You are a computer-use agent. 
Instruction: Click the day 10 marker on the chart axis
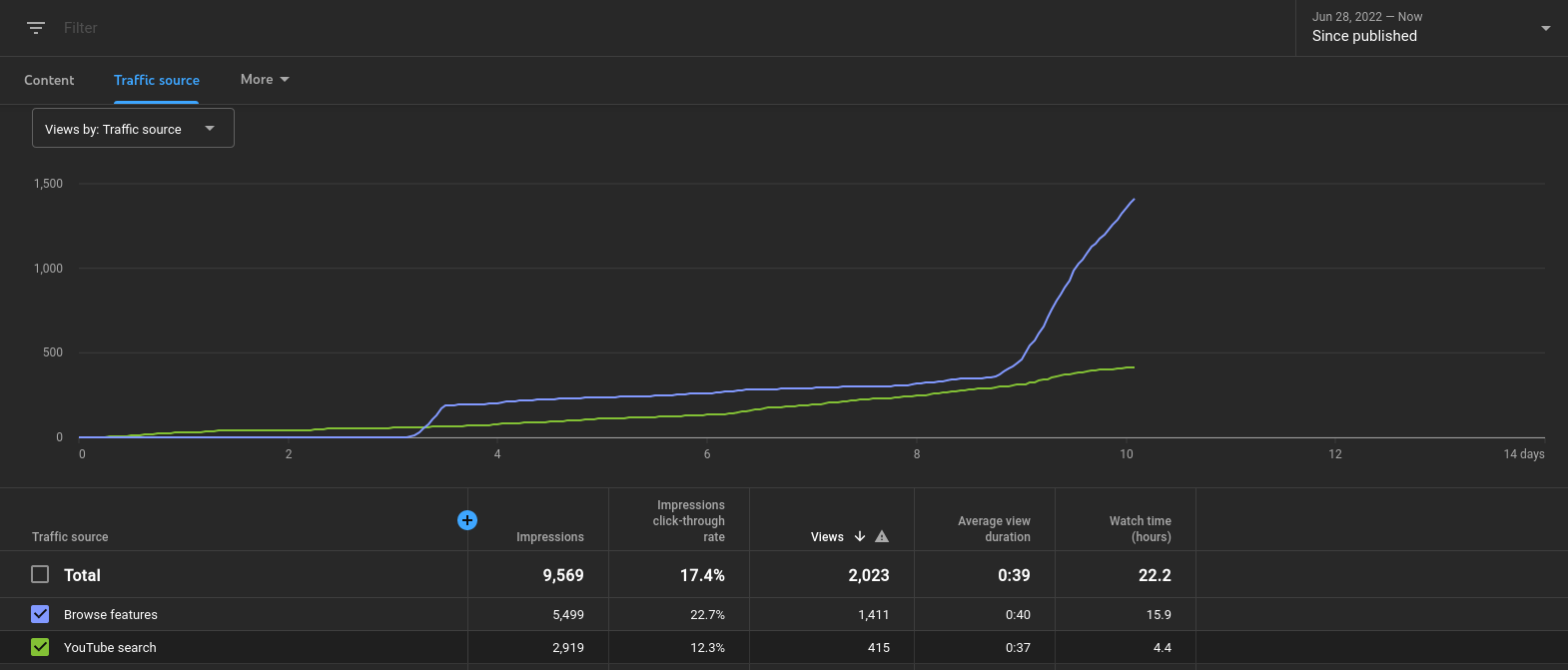click(1127, 454)
